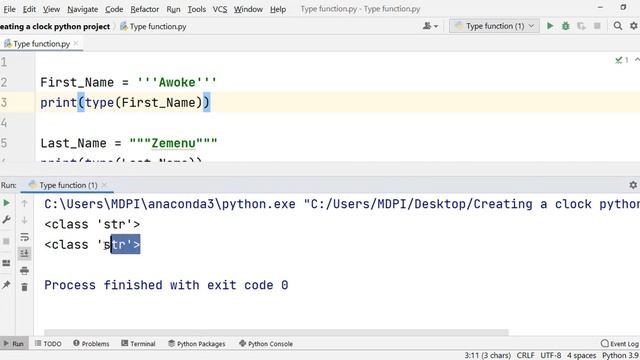Click the project name breadcrumb
Screen dimensions: 640x360
tap(55, 27)
